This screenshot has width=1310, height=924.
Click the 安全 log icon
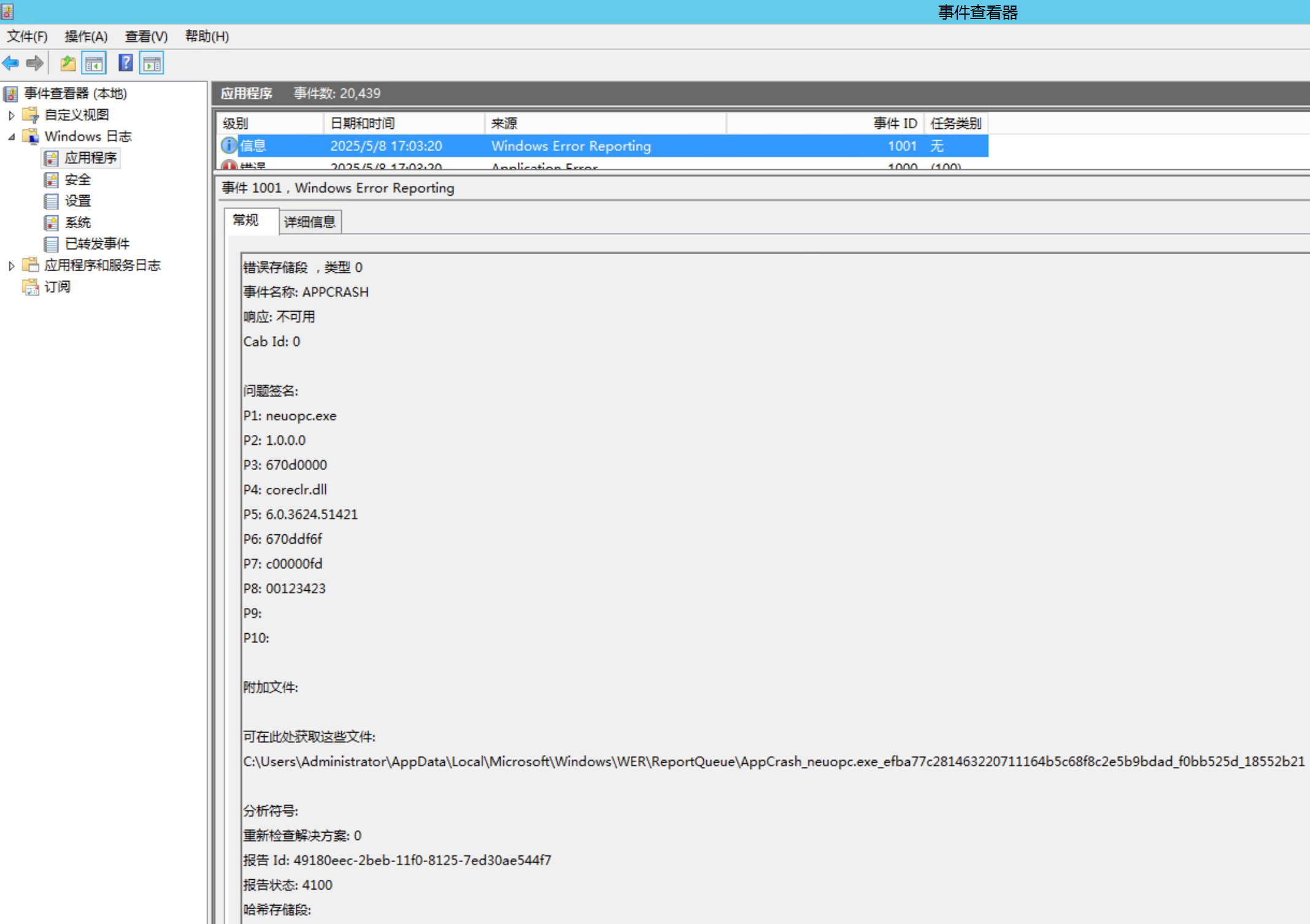tap(52, 180)
